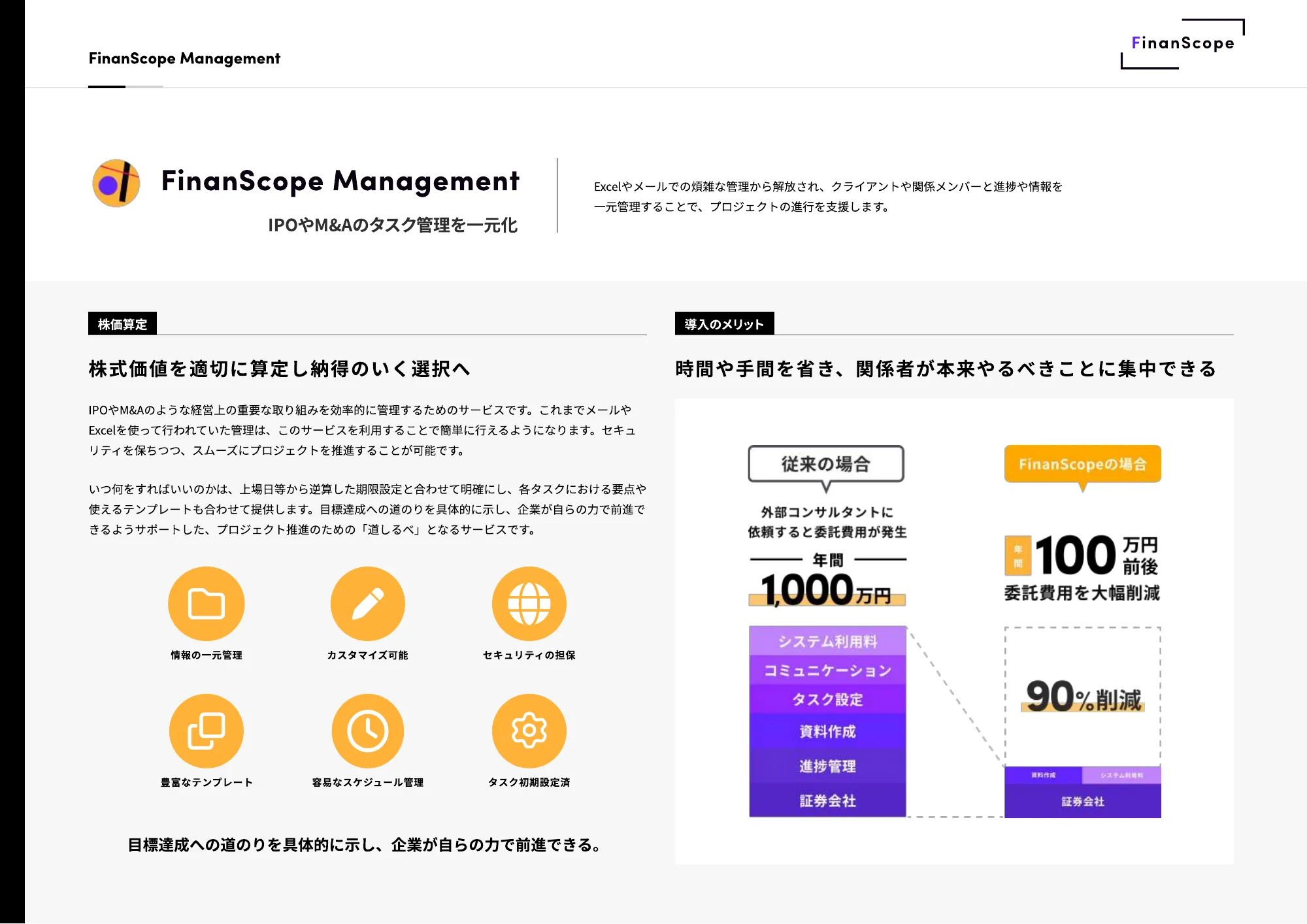This screenshot has height=924, width=1307.
Task: Click the コミュニケーション bar segment
Action: tap(827, 670)
